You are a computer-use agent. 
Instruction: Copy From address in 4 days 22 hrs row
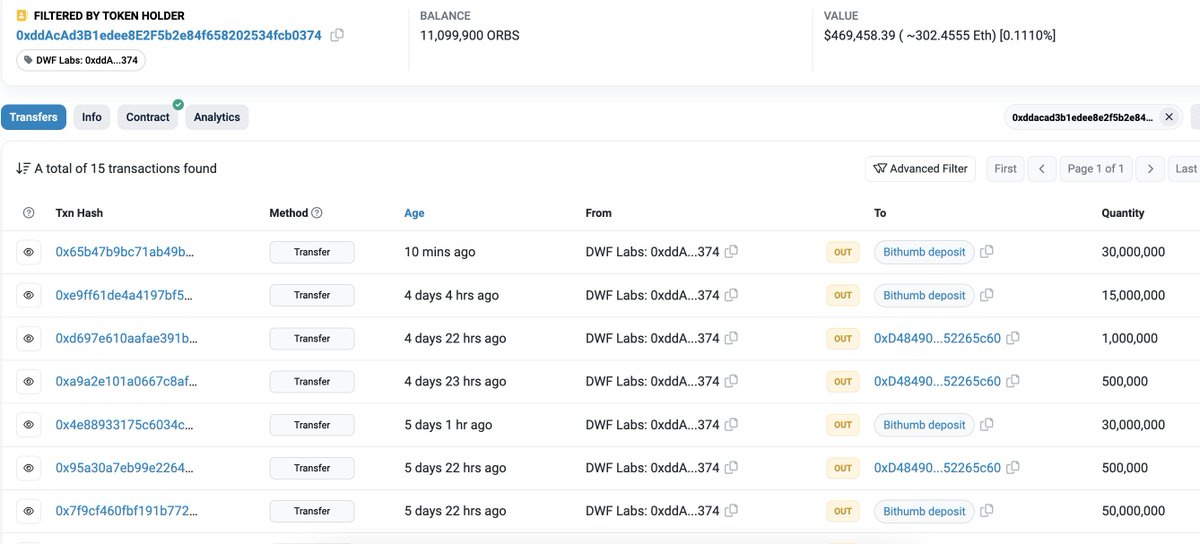tap(731, 338)
